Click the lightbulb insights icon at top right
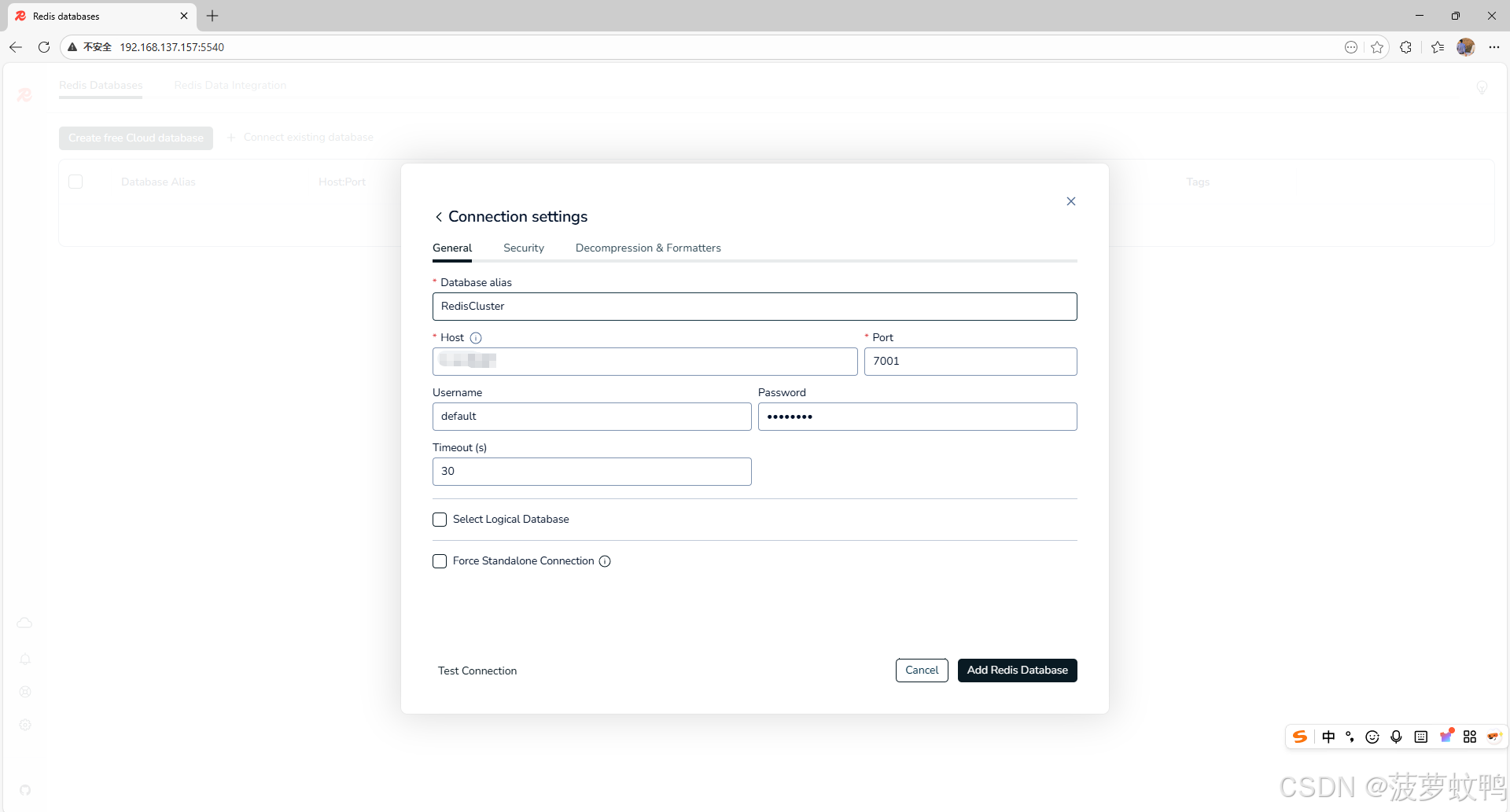The height and width of the screenshot is (812, 1510). point(1482,87)
